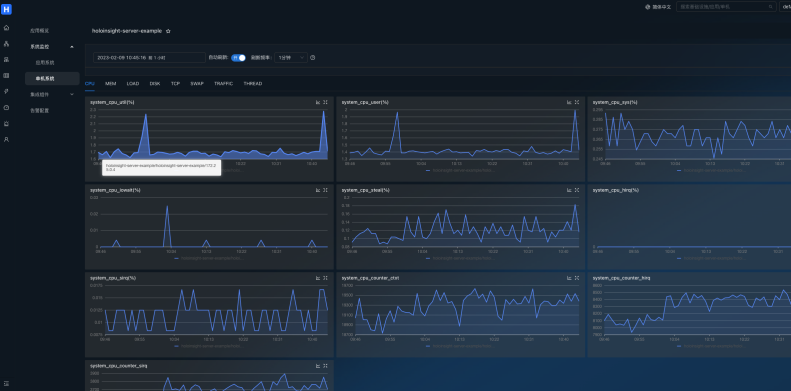The width and height of the screenshot is (791, 391).
Task: Collapse the 系统监控 sidebar group
Action: point(52,46)
